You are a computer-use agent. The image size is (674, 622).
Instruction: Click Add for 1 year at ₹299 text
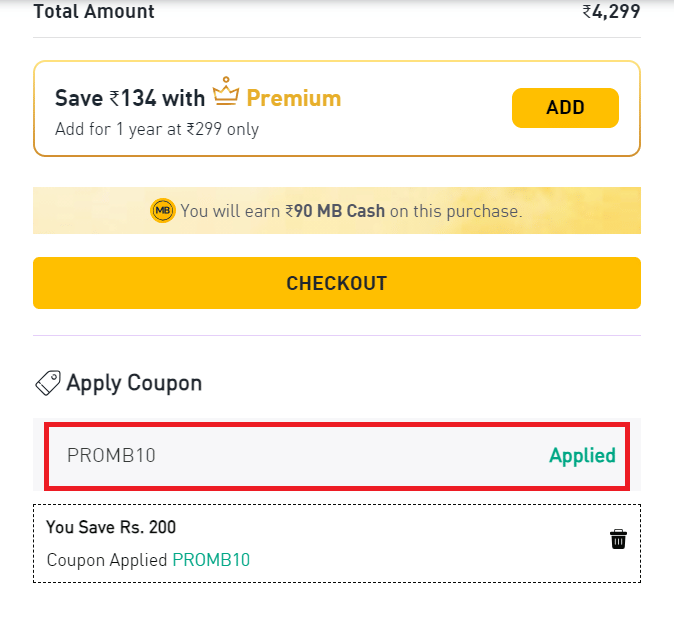tap(157, 130)
